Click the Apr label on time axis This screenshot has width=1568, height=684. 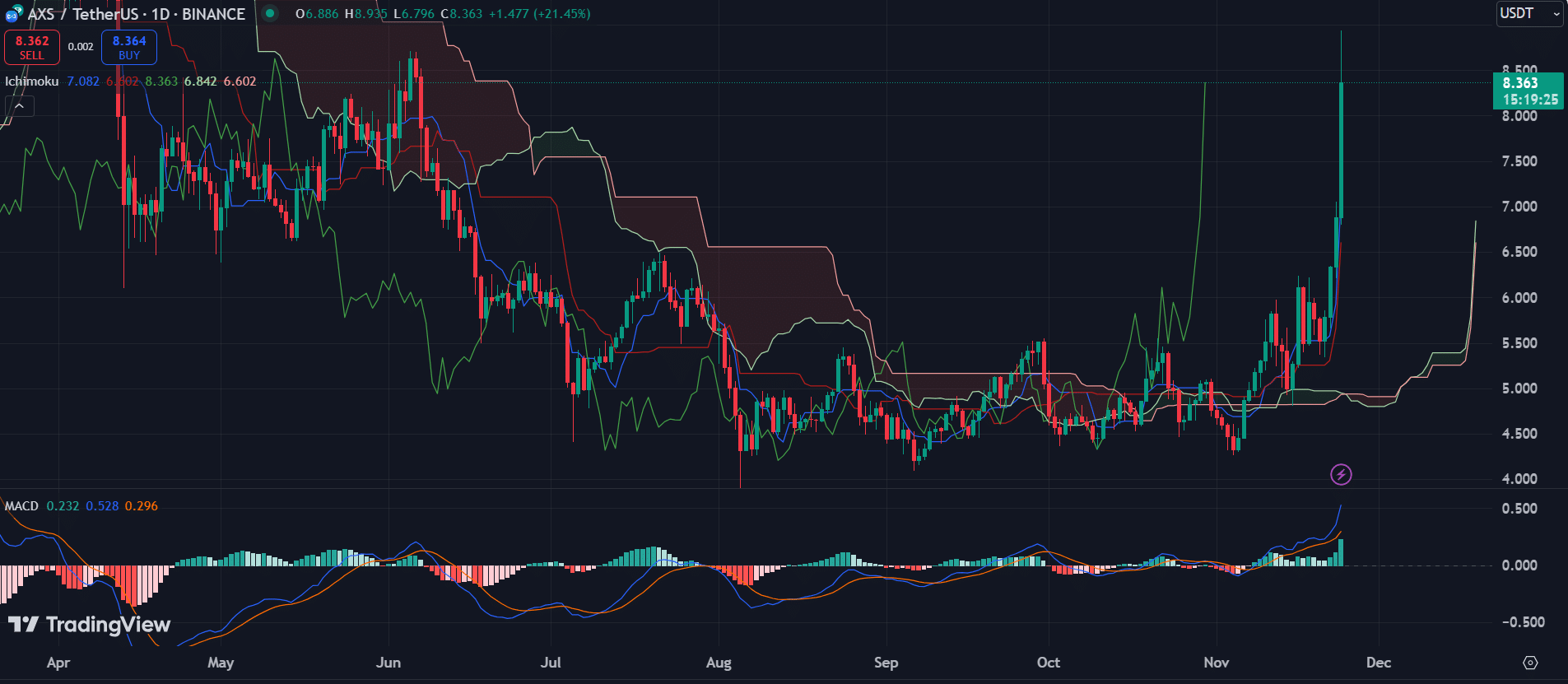[58, 663]
